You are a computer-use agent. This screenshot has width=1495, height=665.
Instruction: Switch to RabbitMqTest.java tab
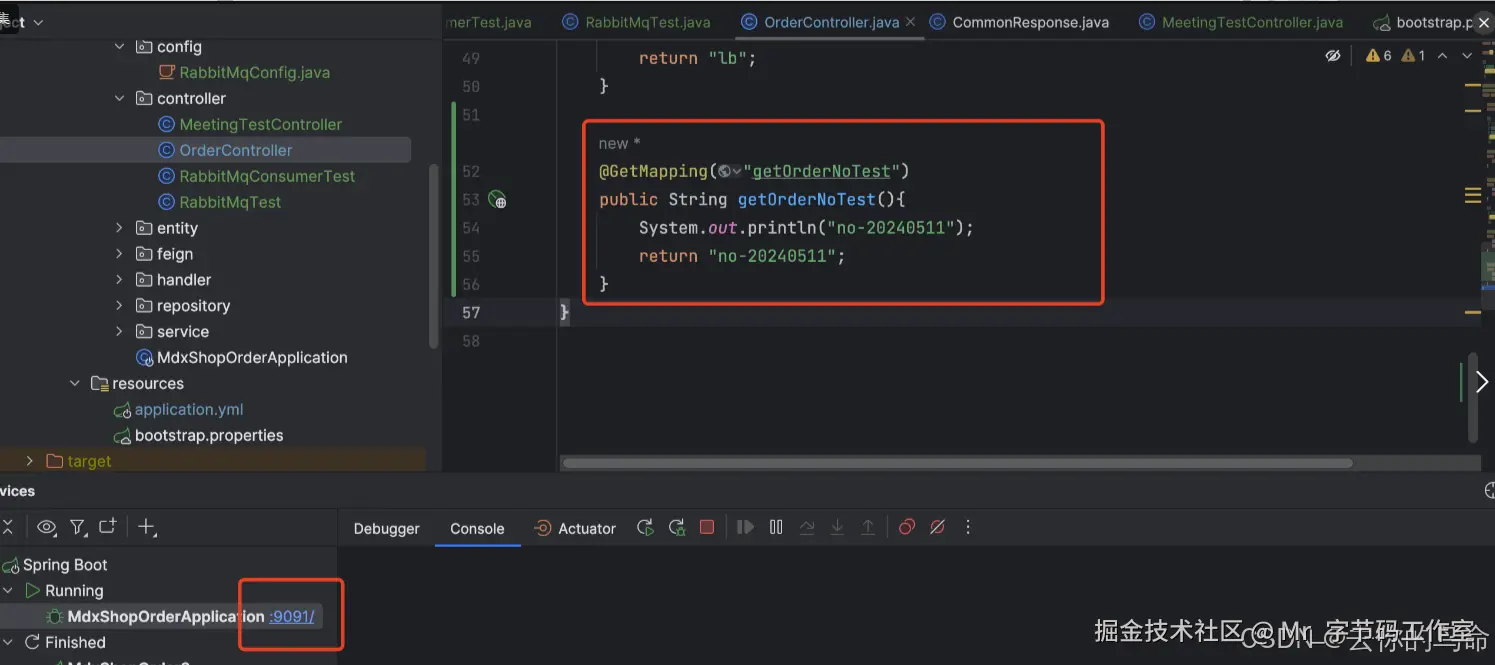click(x=636, y=22)
